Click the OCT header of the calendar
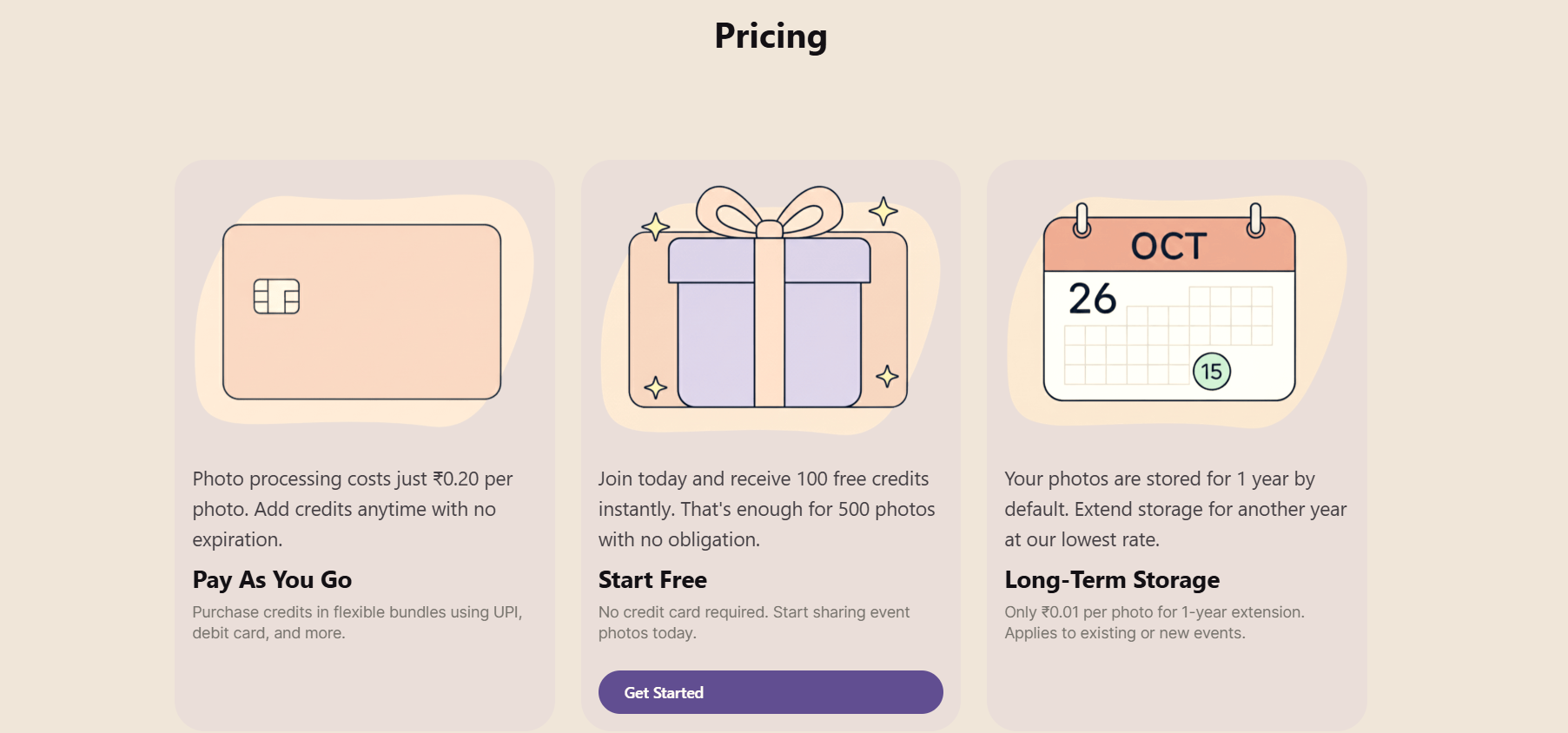 (x=1168, y=247)
